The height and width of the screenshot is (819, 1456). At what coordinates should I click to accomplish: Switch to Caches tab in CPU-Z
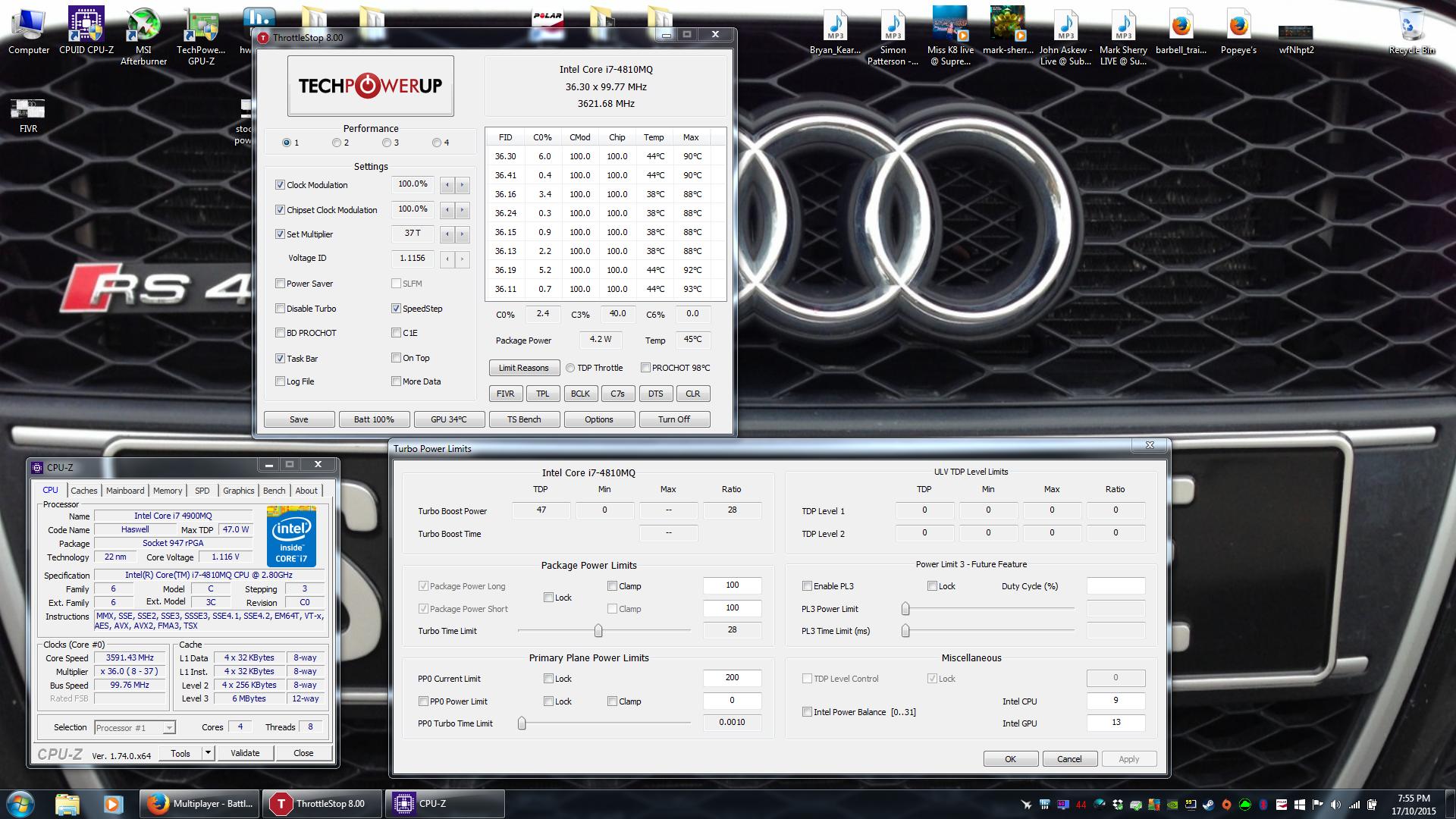(84, 491)
